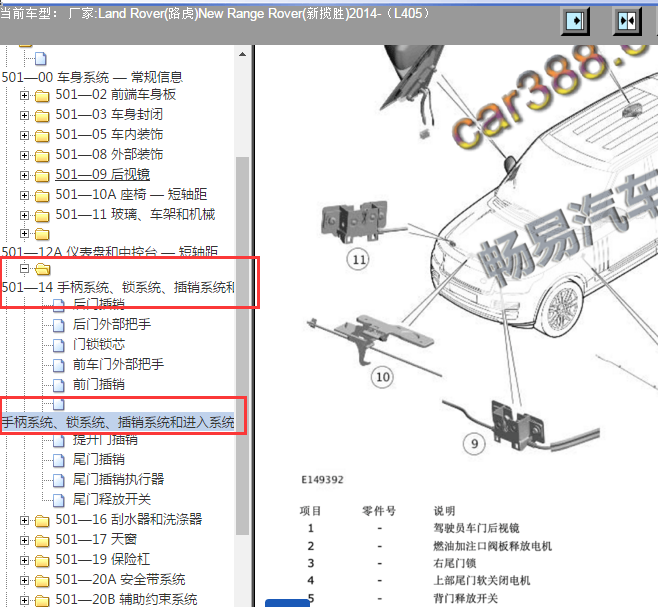Image resolution: width=658 pixels, height=607 pixels.
Task: Open the 前车门外部把手 document
Action: point(118,364)
